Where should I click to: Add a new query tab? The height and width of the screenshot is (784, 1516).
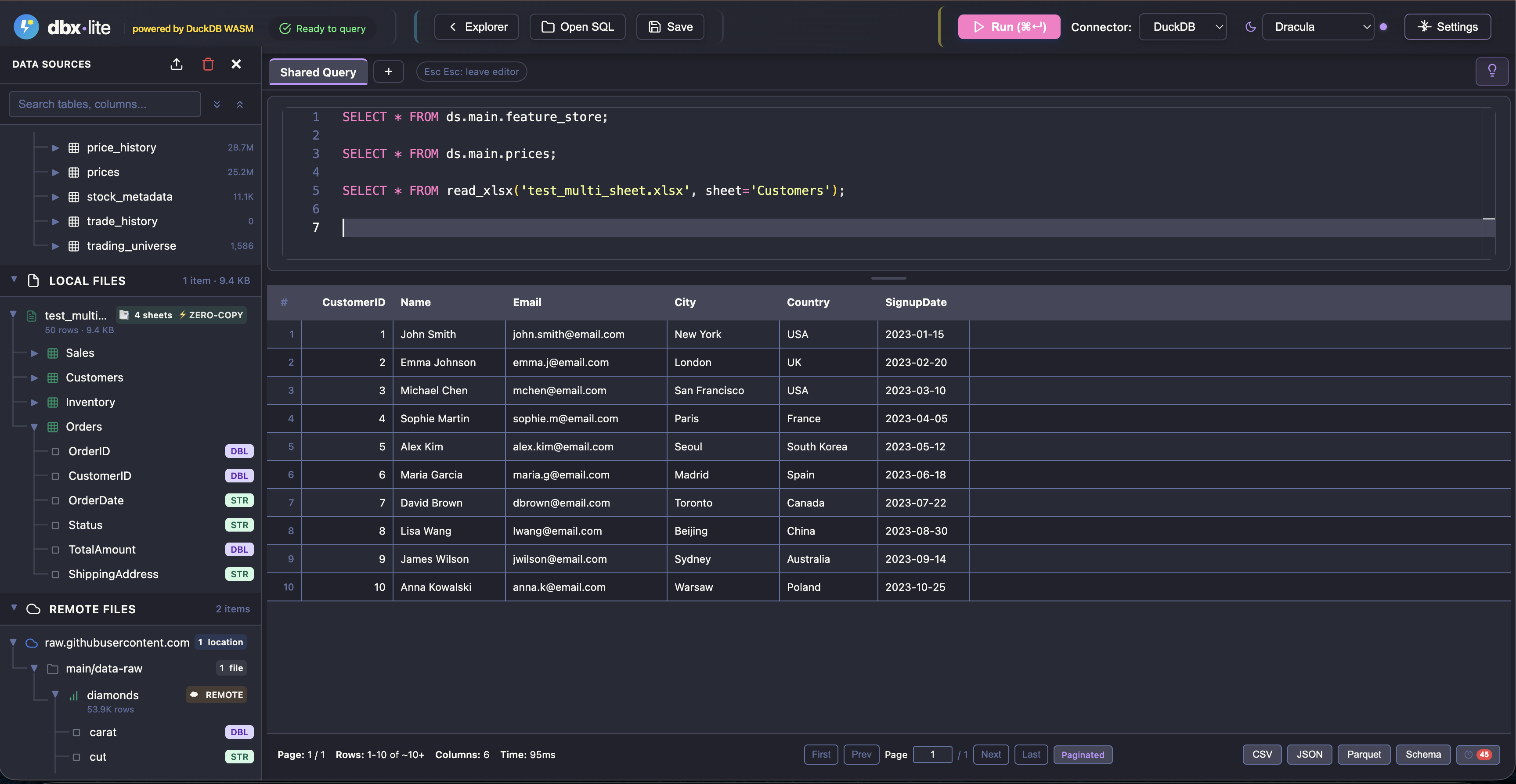(388, 72)
